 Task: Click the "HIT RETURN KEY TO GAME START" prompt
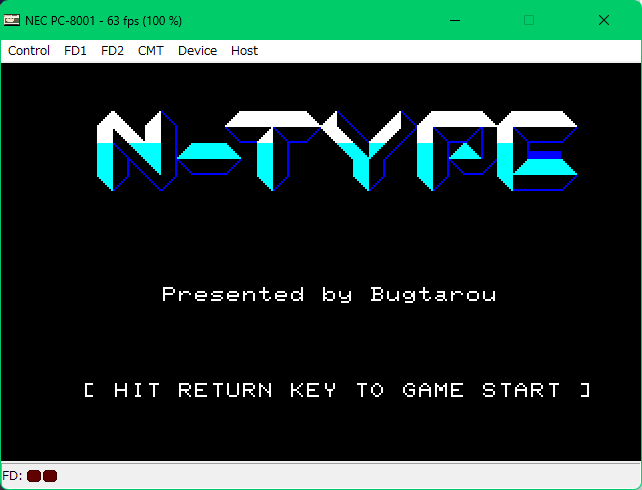pyautogui.click(x=337, y=390)
